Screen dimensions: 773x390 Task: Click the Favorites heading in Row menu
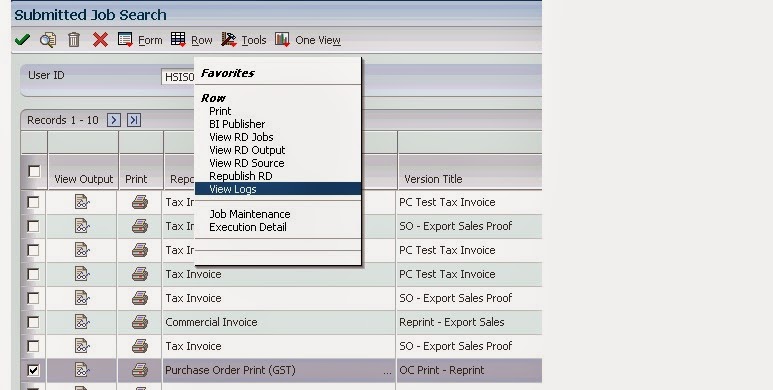(x=228, y=73)
